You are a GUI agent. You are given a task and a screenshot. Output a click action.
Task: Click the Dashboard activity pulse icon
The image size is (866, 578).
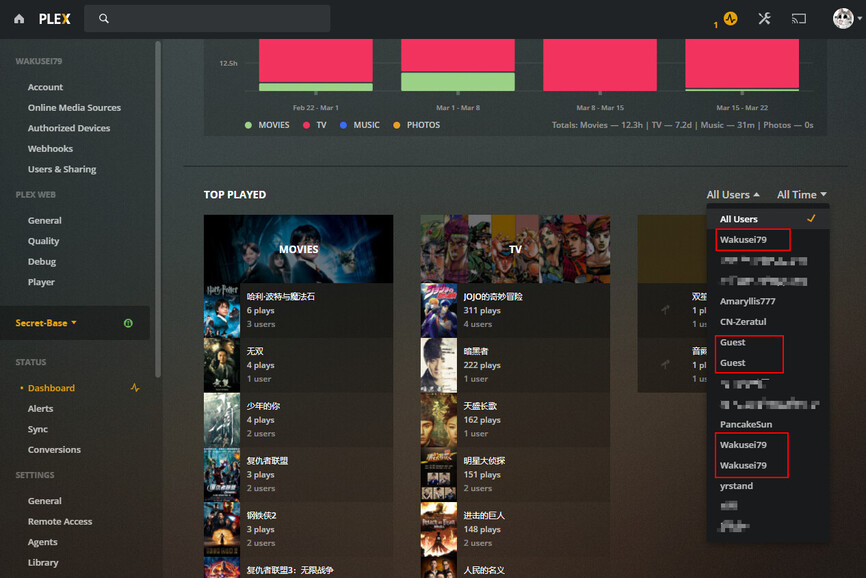tap(135, 388)
